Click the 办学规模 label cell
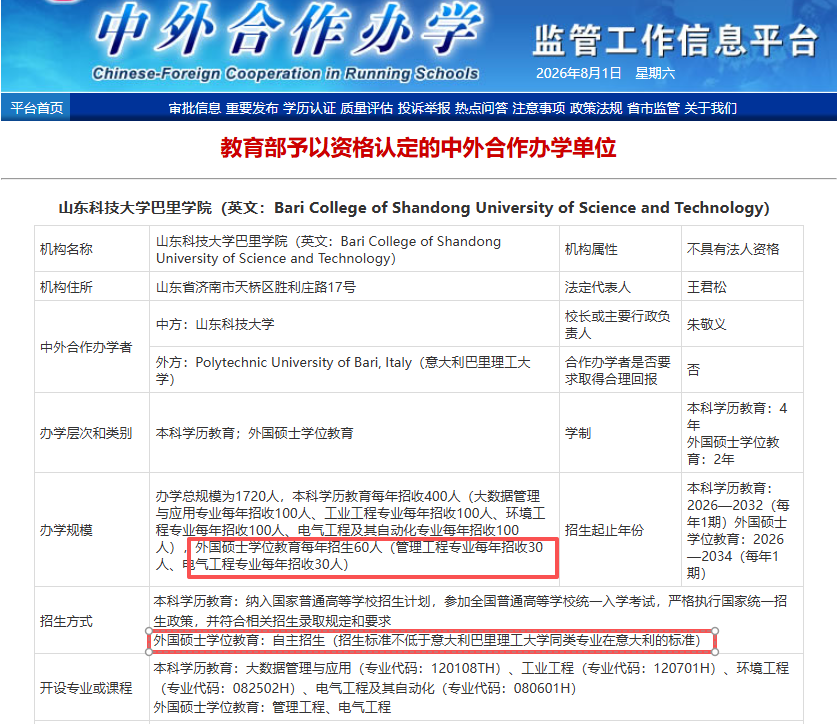This screenshot has height=724, width=838. tap(92, 530)
